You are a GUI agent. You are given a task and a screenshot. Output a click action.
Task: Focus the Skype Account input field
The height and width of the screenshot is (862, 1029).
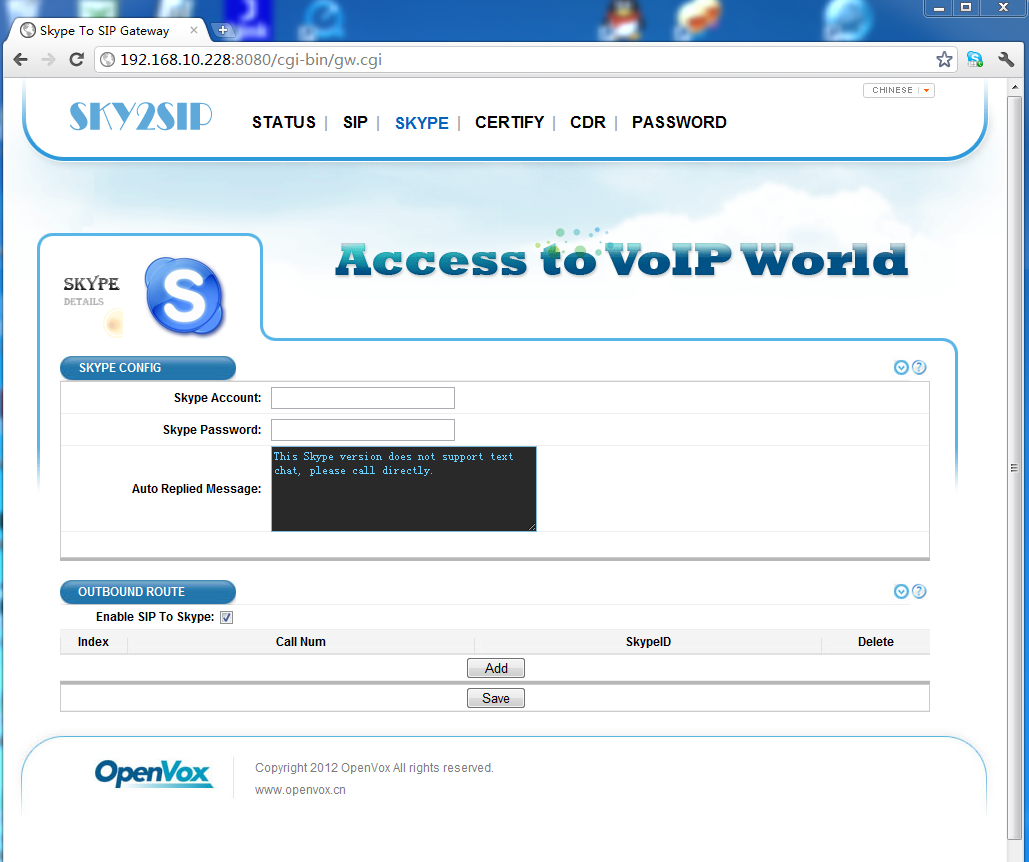362,398
